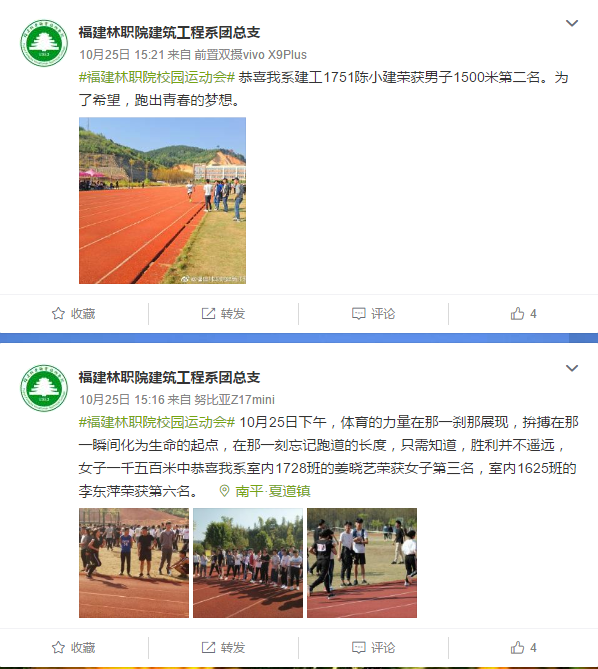The image size is (598, 669).
Task: Click the comment bubble icon on second post
Action: click(x=358, y=648)
